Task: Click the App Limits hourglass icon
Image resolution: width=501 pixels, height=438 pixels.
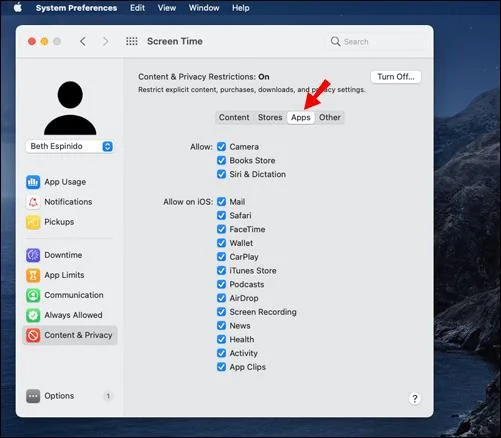Action: click(x=33, y=275)
